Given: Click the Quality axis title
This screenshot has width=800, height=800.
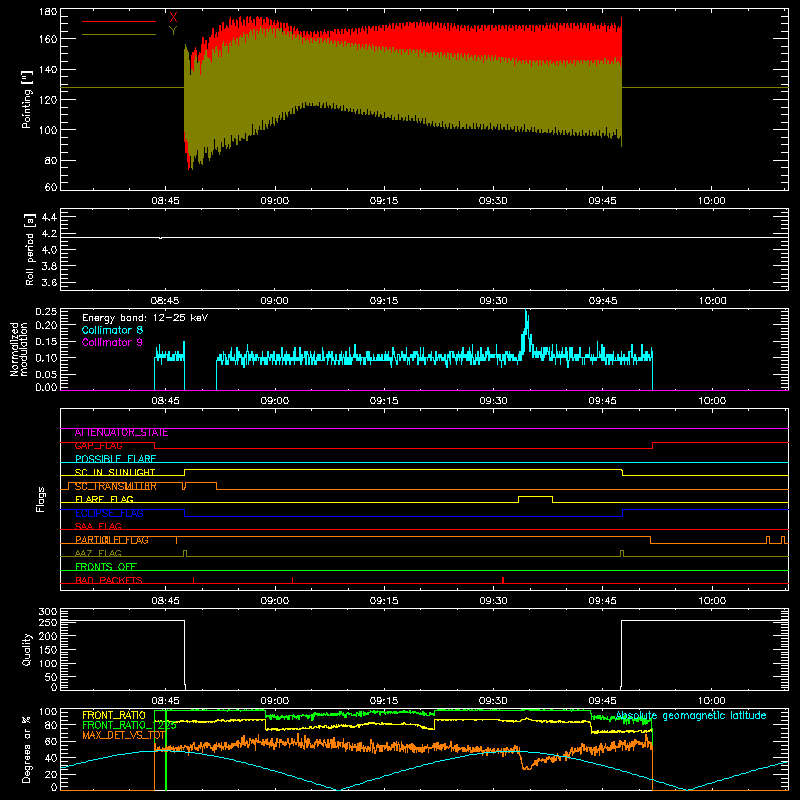Looking at the screenshot, I should click(27, 649).
